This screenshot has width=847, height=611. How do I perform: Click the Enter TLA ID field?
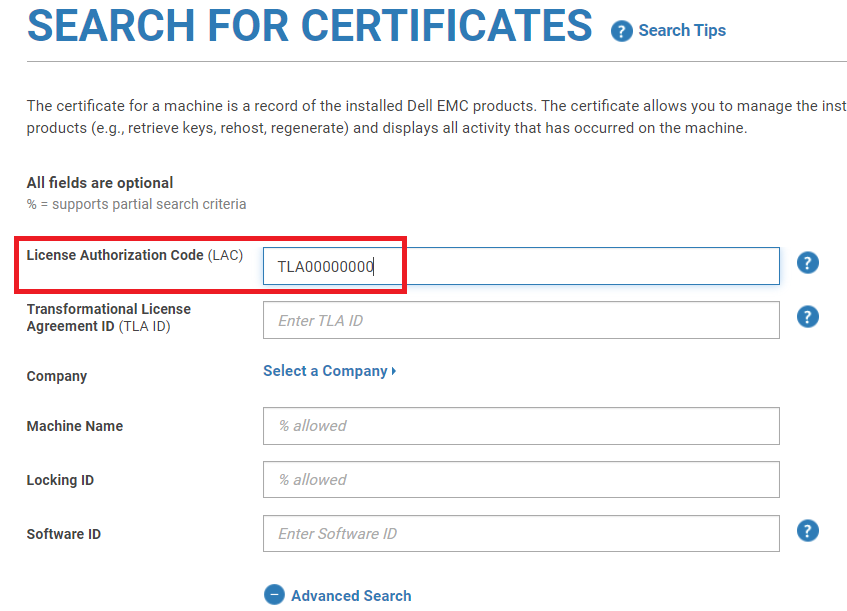520,319
